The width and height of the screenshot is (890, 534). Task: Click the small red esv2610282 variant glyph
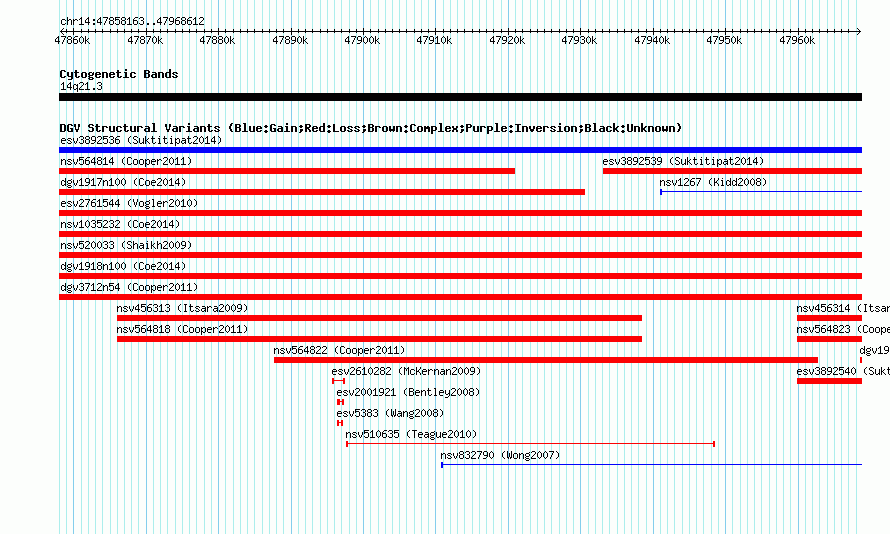coord(338,381)
